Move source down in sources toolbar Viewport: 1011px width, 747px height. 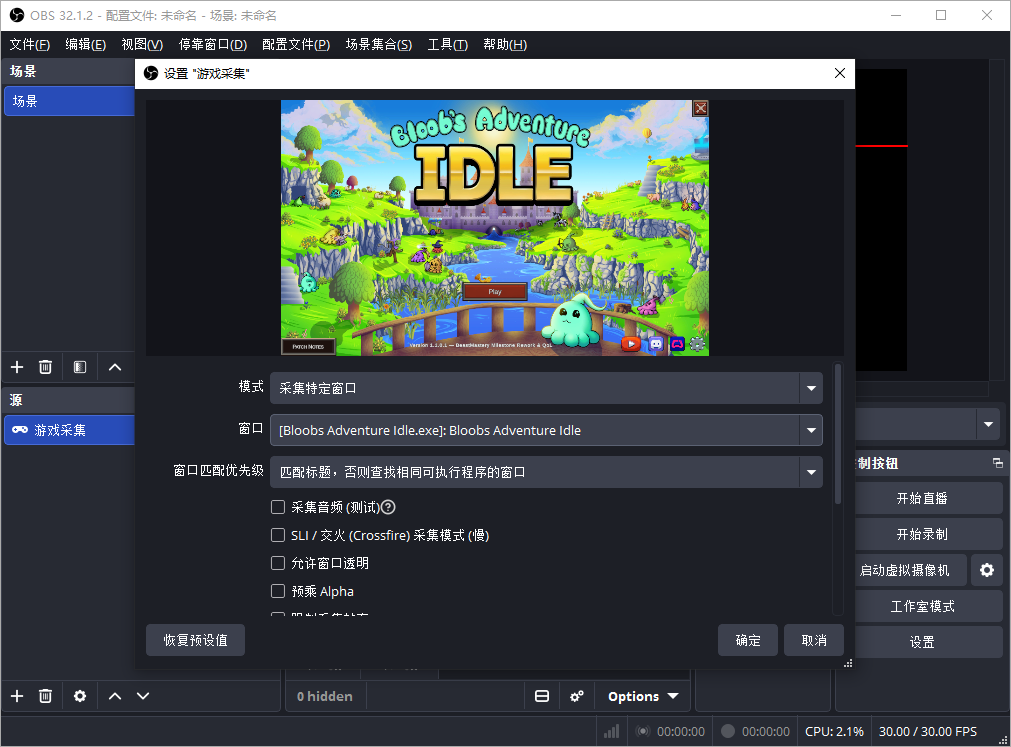143,695
